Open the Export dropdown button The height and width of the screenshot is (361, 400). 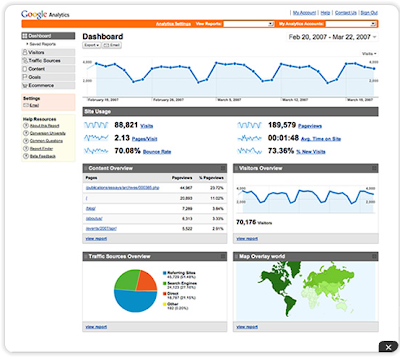92,45
